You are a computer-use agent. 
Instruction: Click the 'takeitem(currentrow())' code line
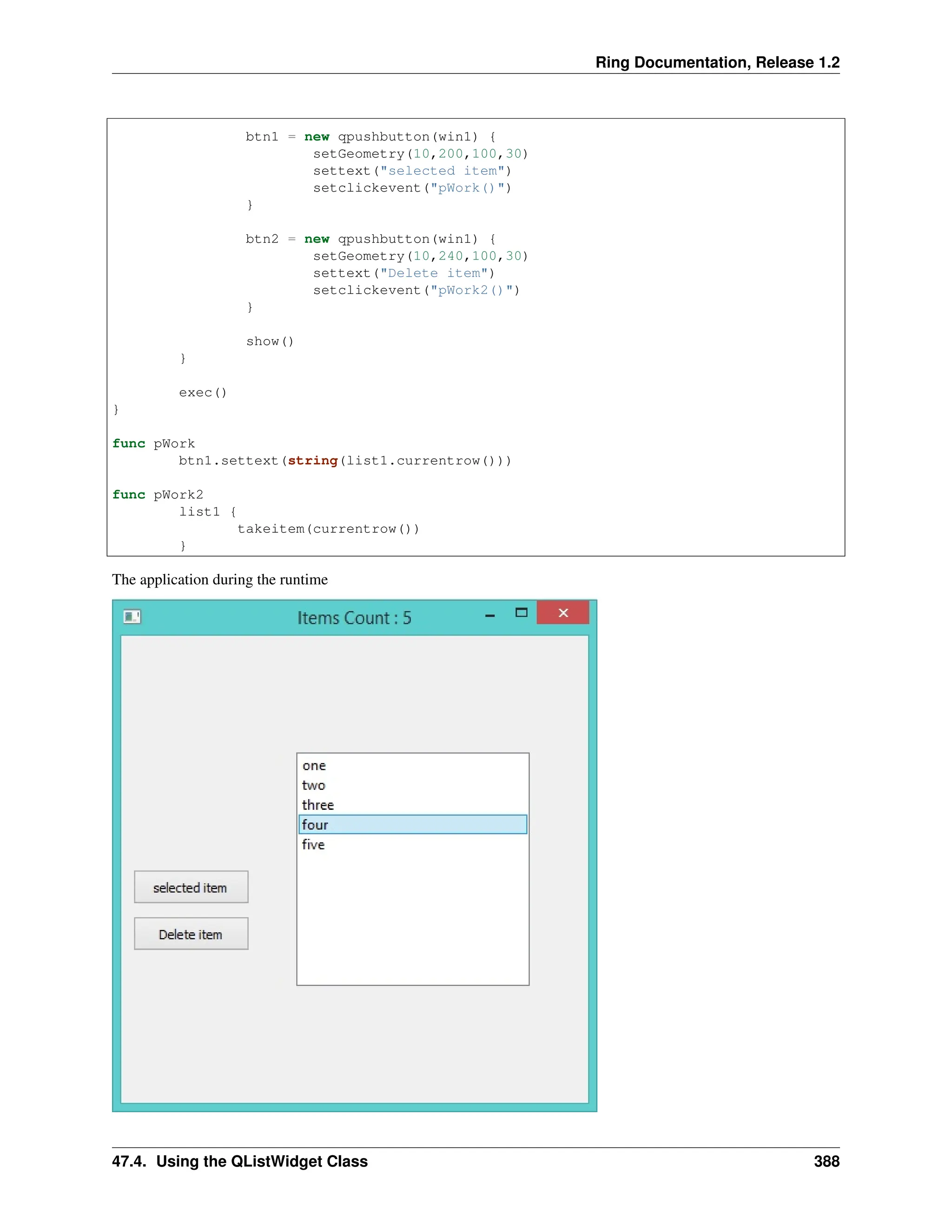coord(328,529)
